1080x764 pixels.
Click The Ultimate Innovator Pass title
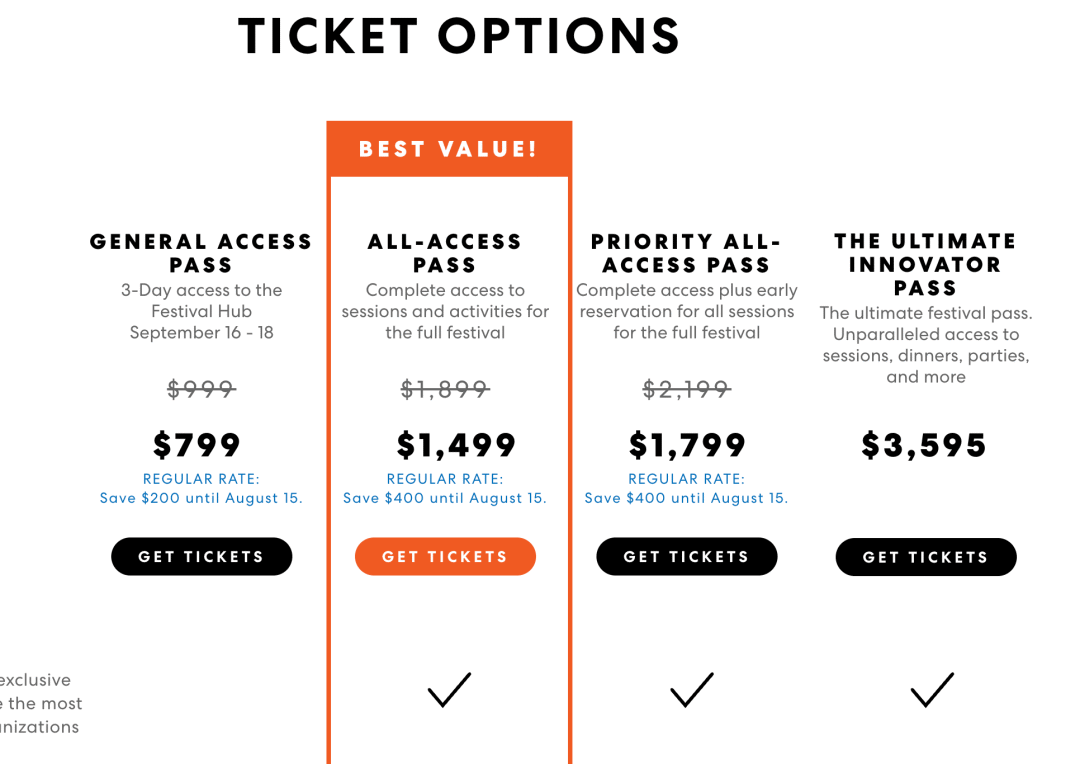point(925,264)
